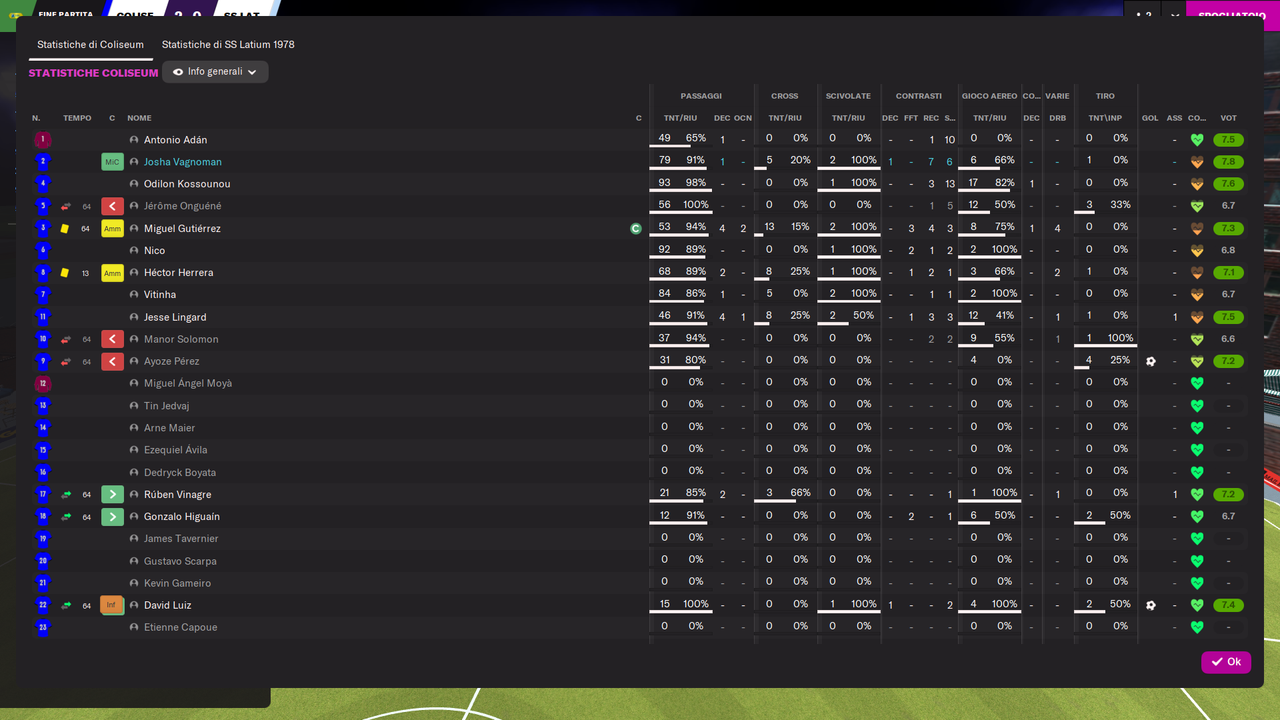Click the condition heart icon for Antonio Adán
1280x720 pixels.
tap(1197, 140)
